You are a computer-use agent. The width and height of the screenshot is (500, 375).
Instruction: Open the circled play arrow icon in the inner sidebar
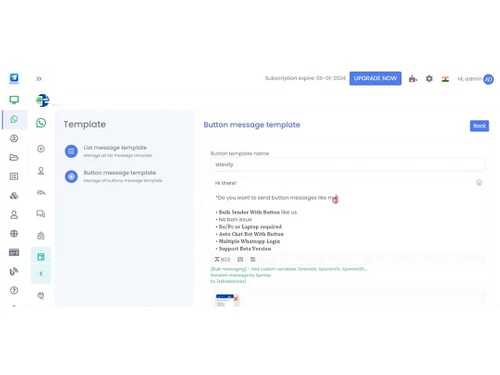41,149
